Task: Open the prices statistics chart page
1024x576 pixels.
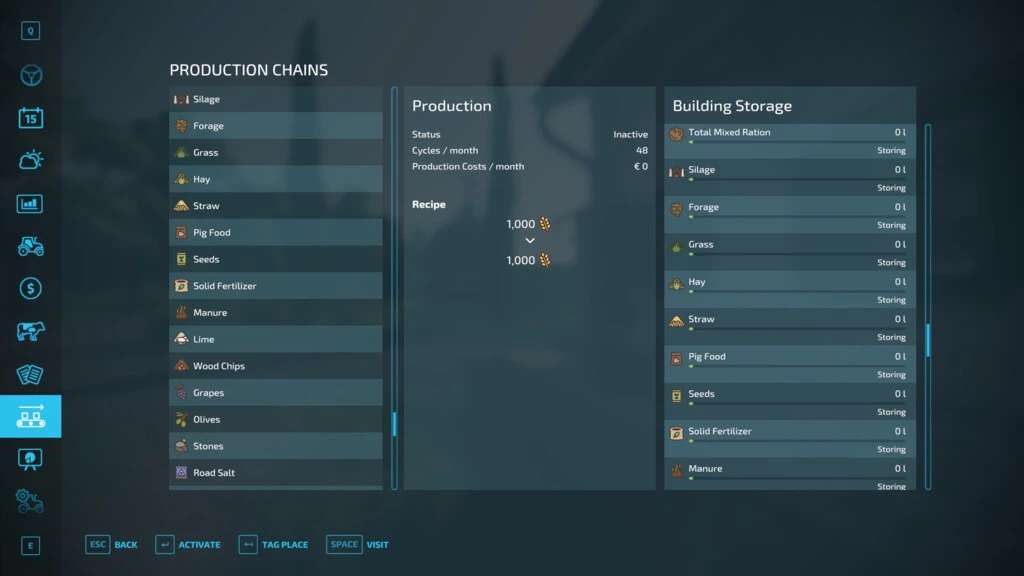Action: point(30,203)
